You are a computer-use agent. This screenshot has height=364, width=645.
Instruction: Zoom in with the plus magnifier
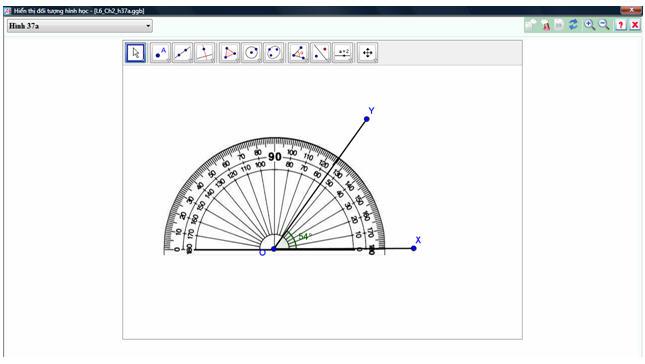click(x=589, y=25)
